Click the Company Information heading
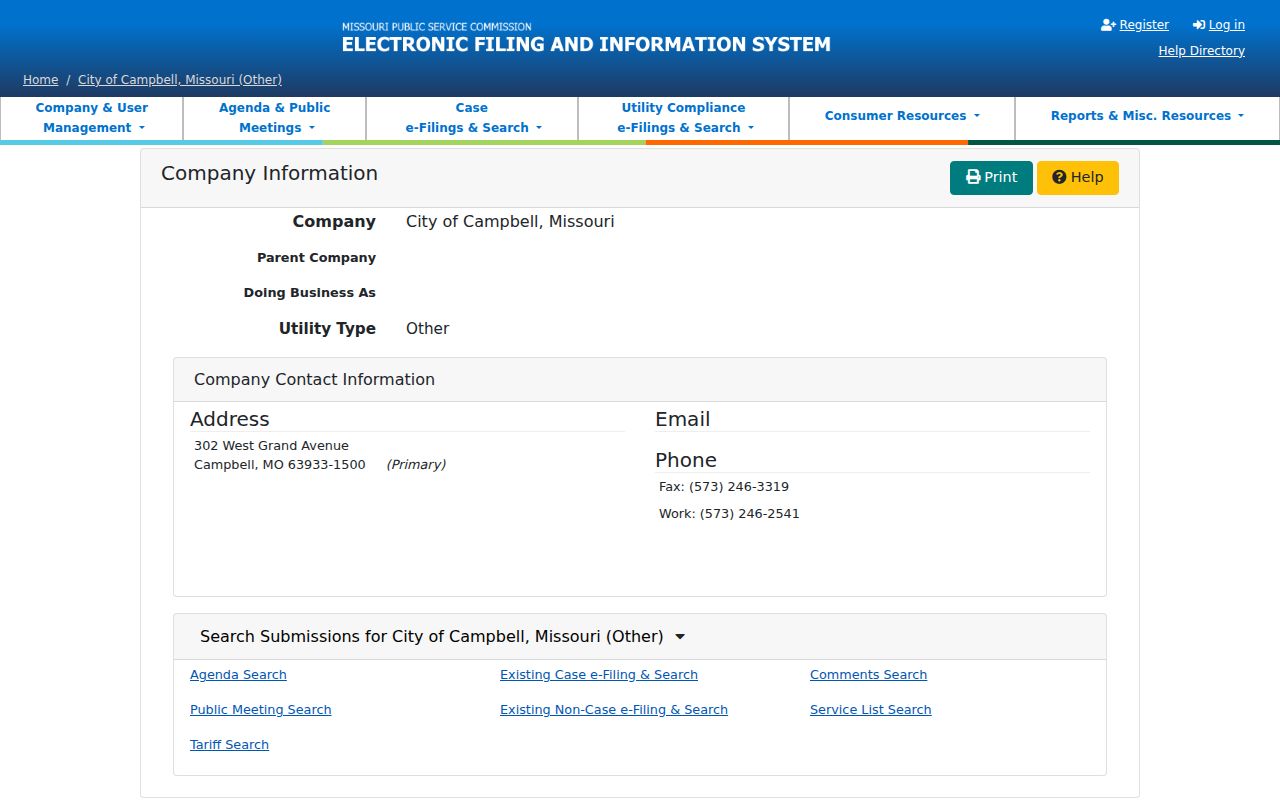The image size is (1280, 800). [269, 174]
